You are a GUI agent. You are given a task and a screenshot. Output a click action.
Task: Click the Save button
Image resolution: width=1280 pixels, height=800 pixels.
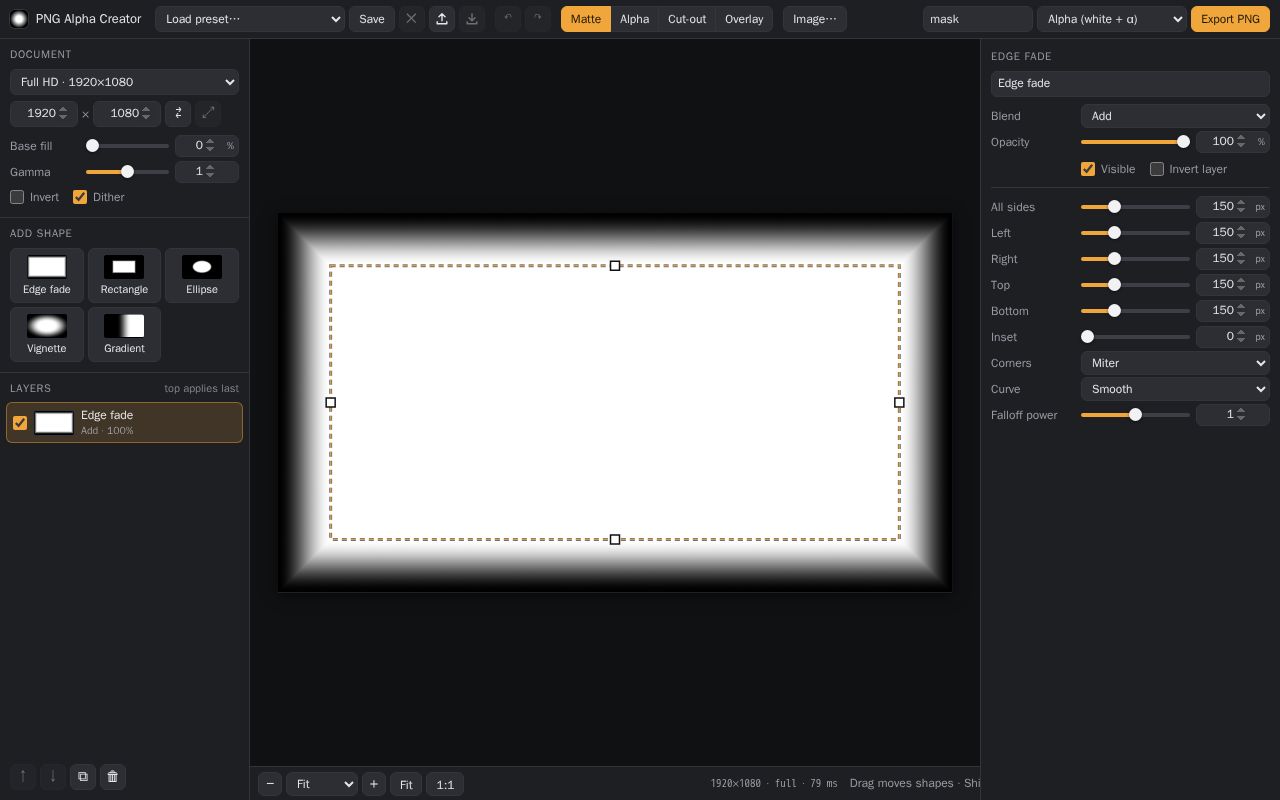click(x=372, y=19)
